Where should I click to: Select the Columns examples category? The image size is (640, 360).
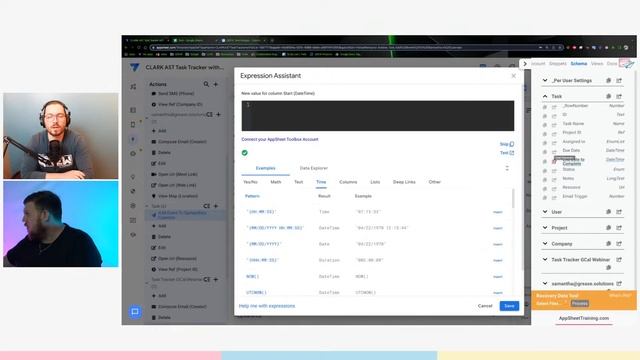[348, 182]
